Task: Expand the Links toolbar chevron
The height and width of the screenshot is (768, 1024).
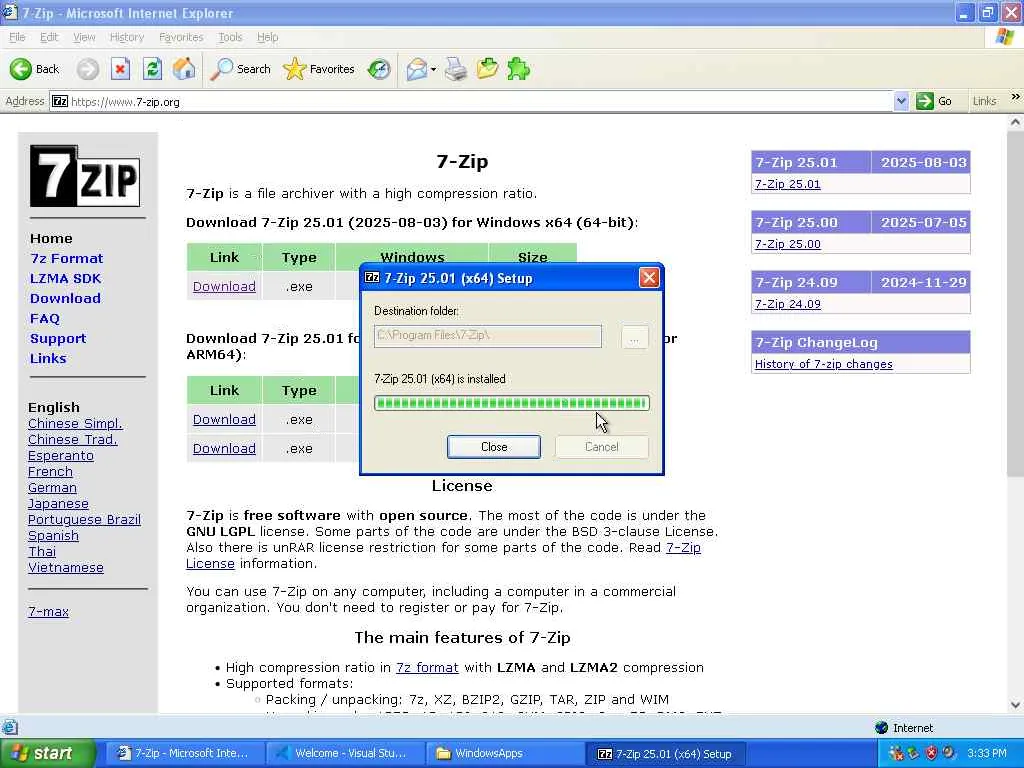Action: point(1015,97)
